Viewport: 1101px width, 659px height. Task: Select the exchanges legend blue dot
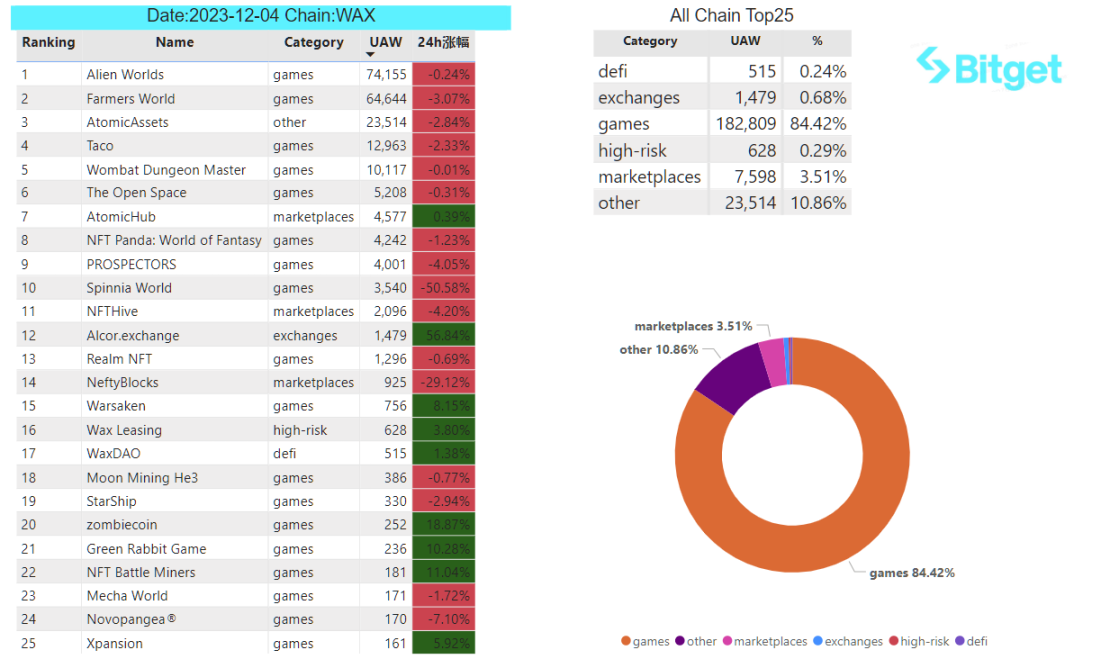tap(818, 641)
